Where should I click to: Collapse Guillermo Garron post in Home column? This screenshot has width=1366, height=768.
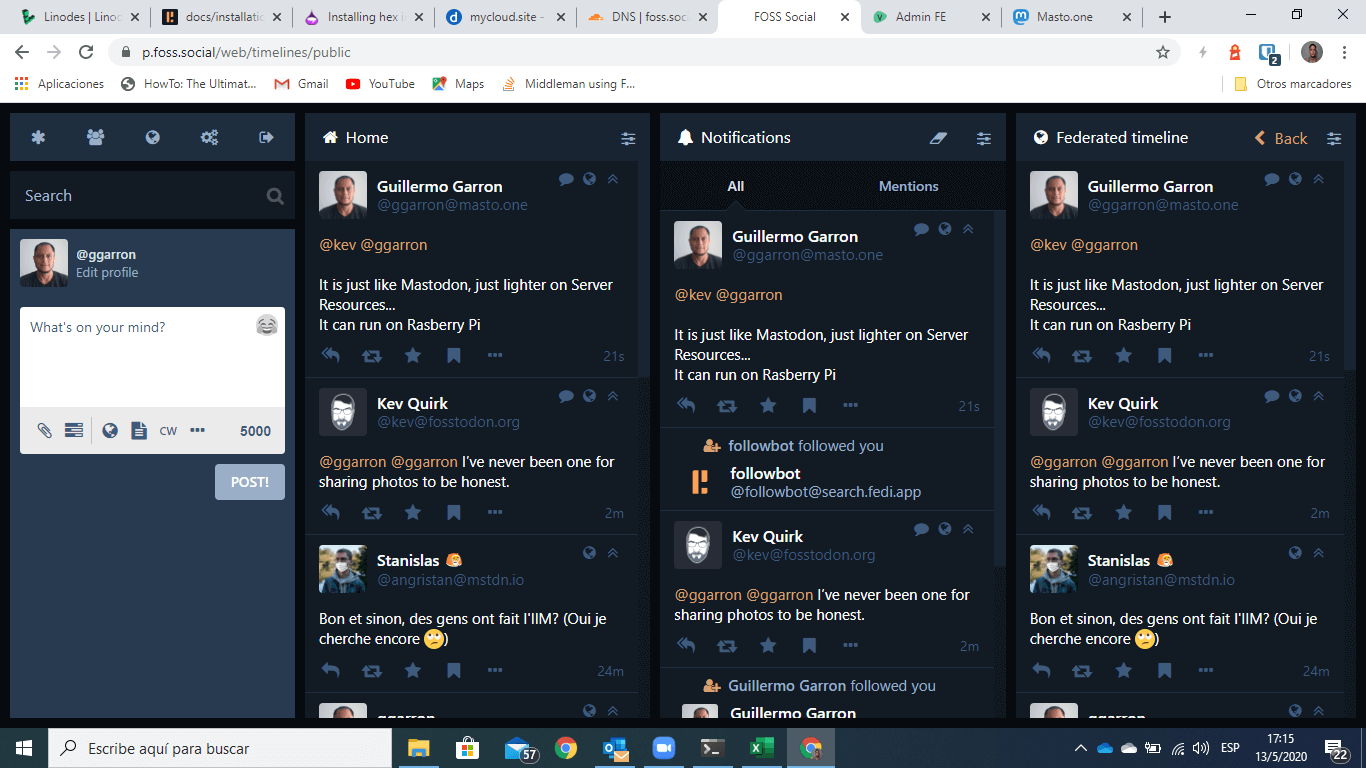pos(613,179)
